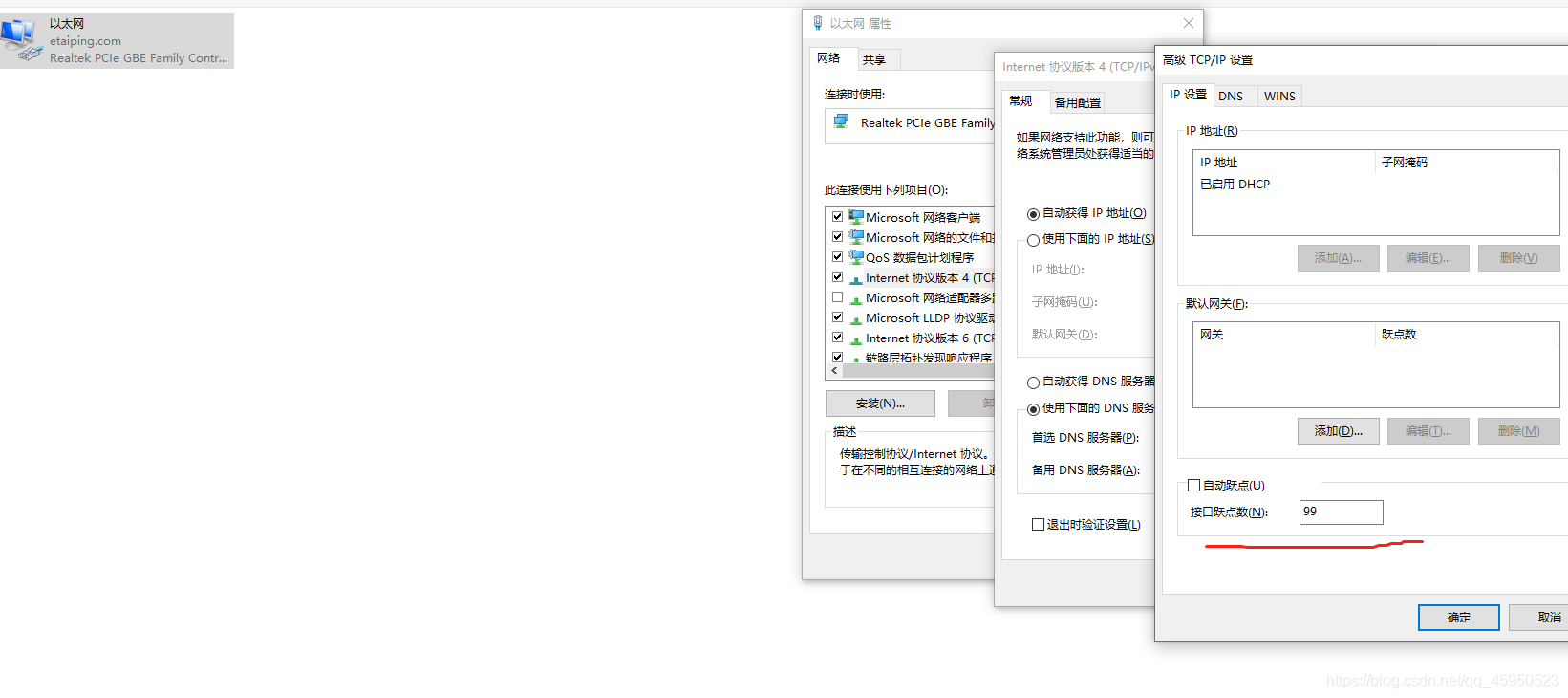Click the 删除(V) IP address button
The height and width of the screenshot is (698, 1568).
(x=1518, y=258)
